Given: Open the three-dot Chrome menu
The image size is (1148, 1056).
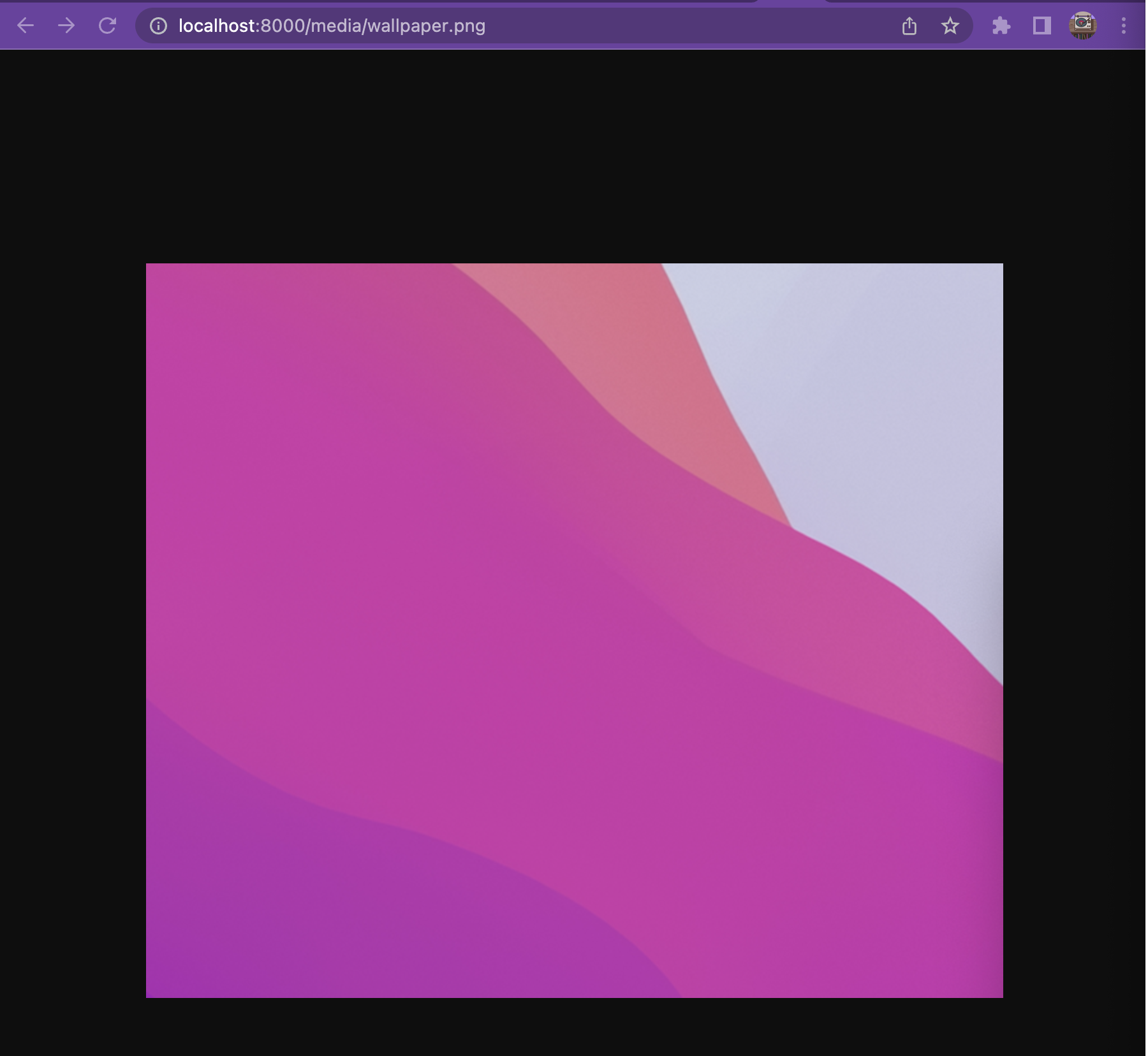Looking at the screenshot, I should pyautogui.click(x=1122, y=26).
